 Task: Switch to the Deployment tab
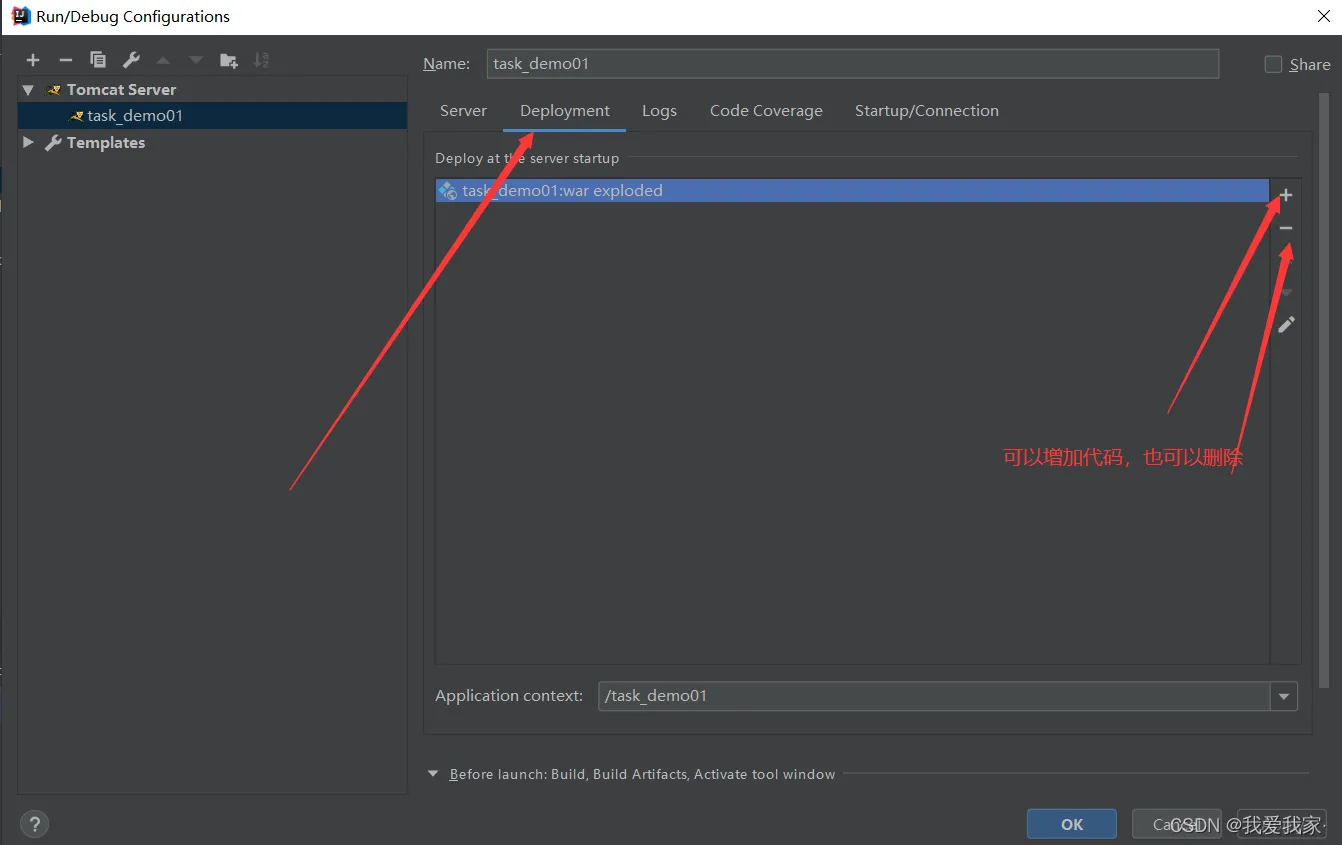(565, 111)
